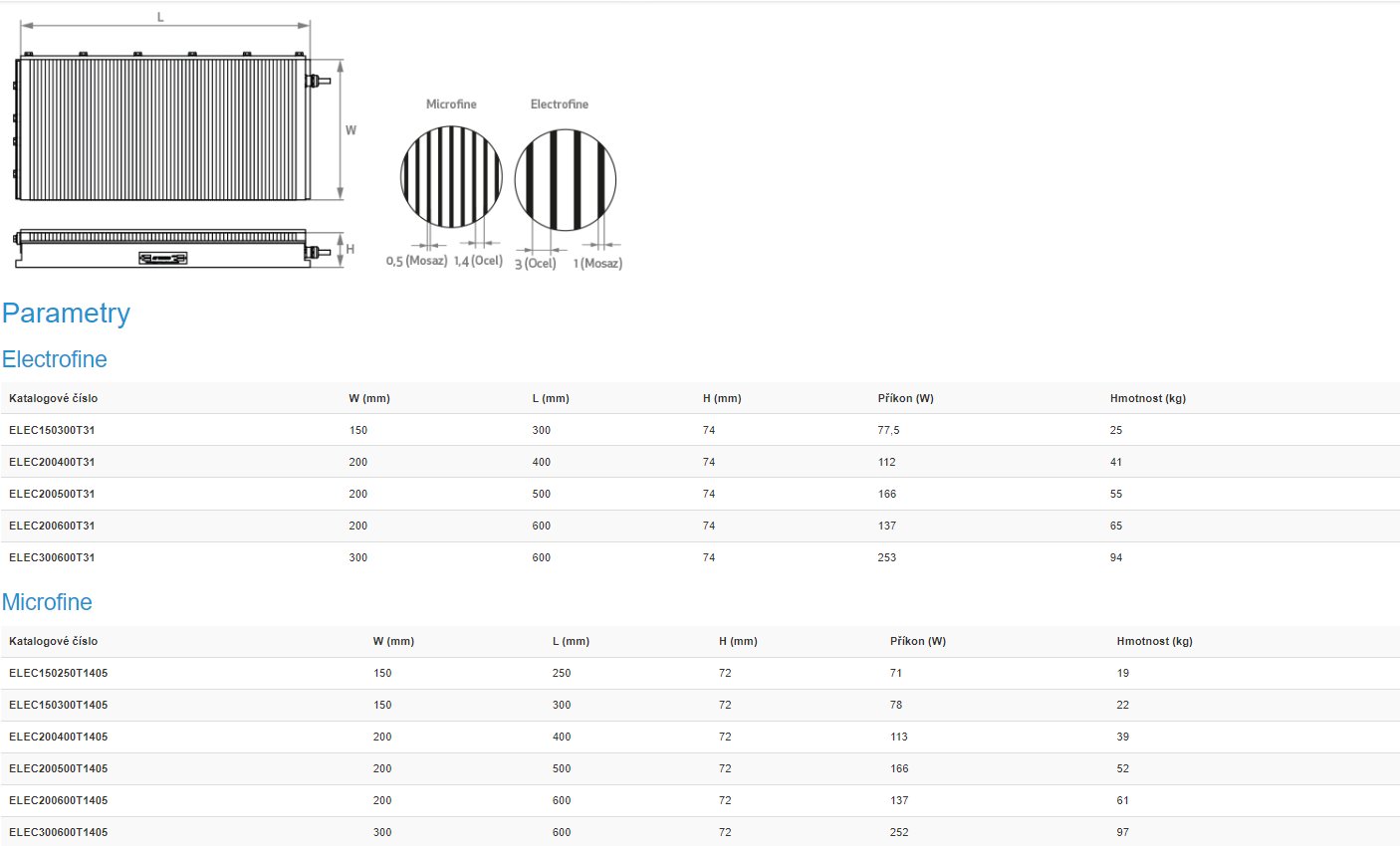The image size is (1400, 846).
Task: Select catalog number ELEC200400T31
Action: tap(52, 462)
